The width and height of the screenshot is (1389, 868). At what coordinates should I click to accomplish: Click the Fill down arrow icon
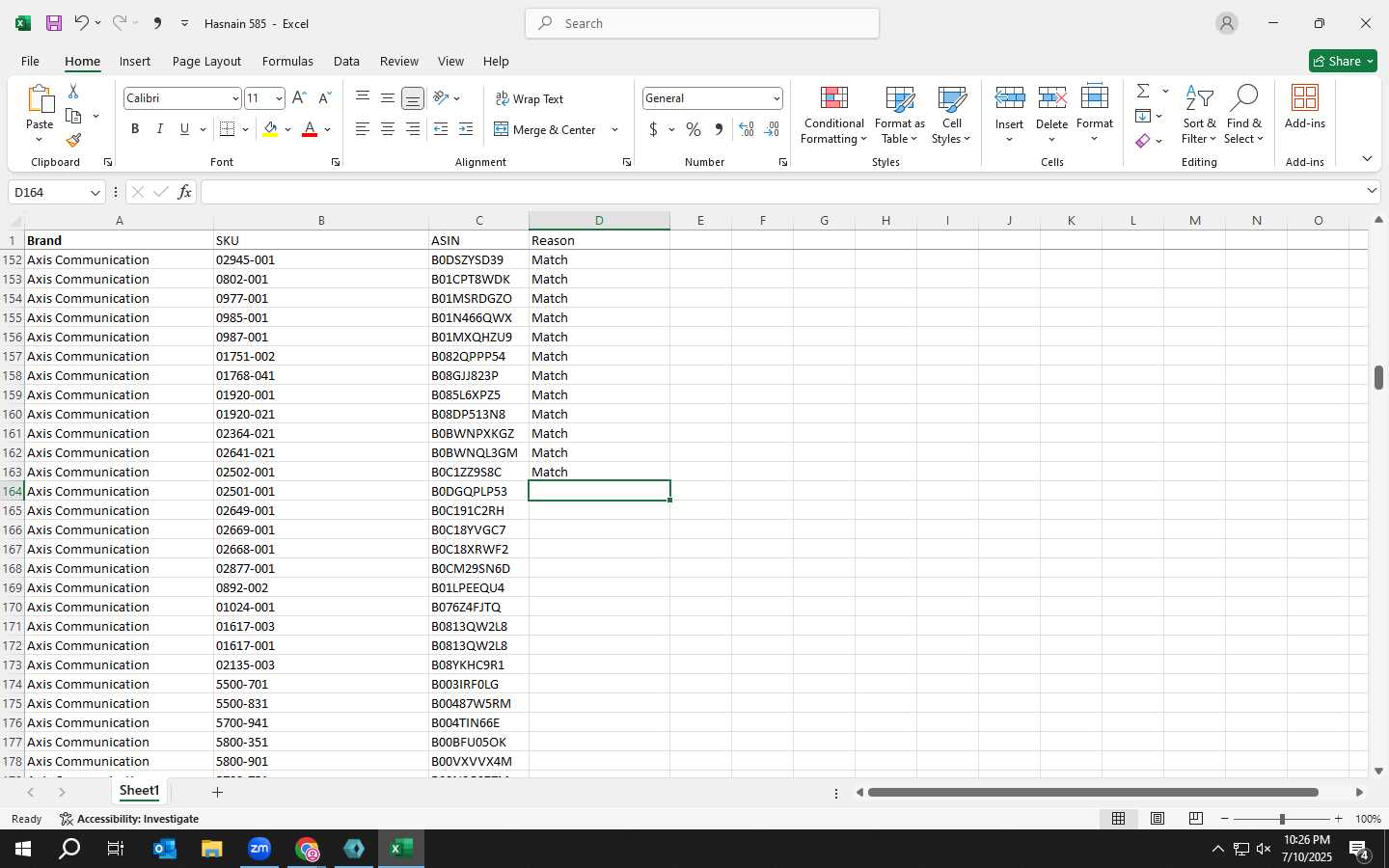(x=1143, y=116)
